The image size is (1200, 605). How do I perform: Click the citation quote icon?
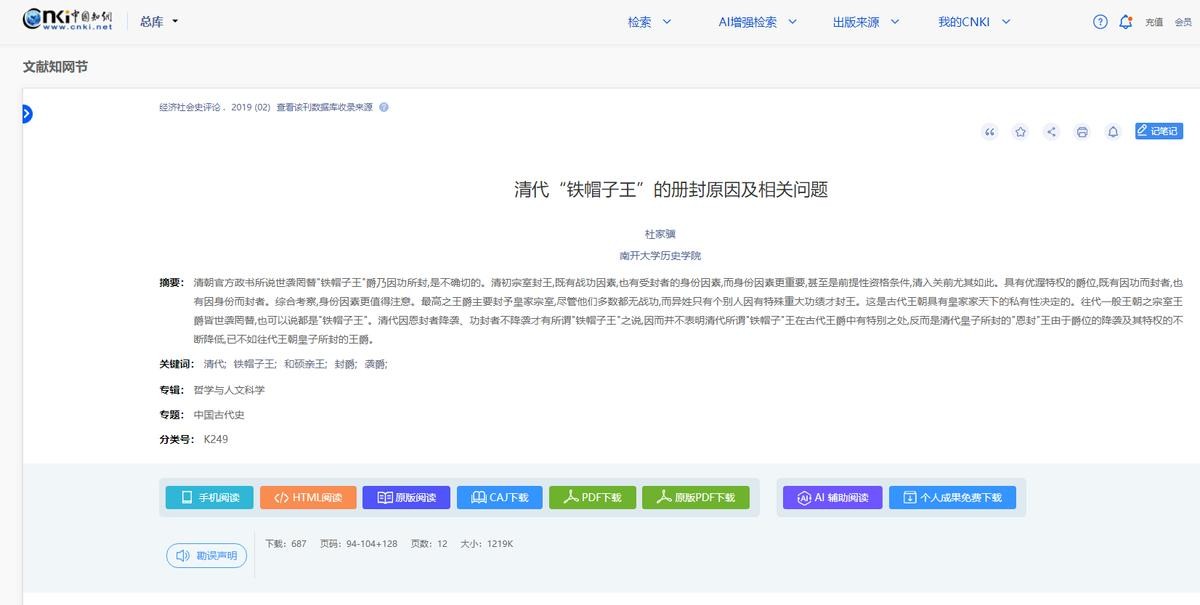[x=990, y=132]
